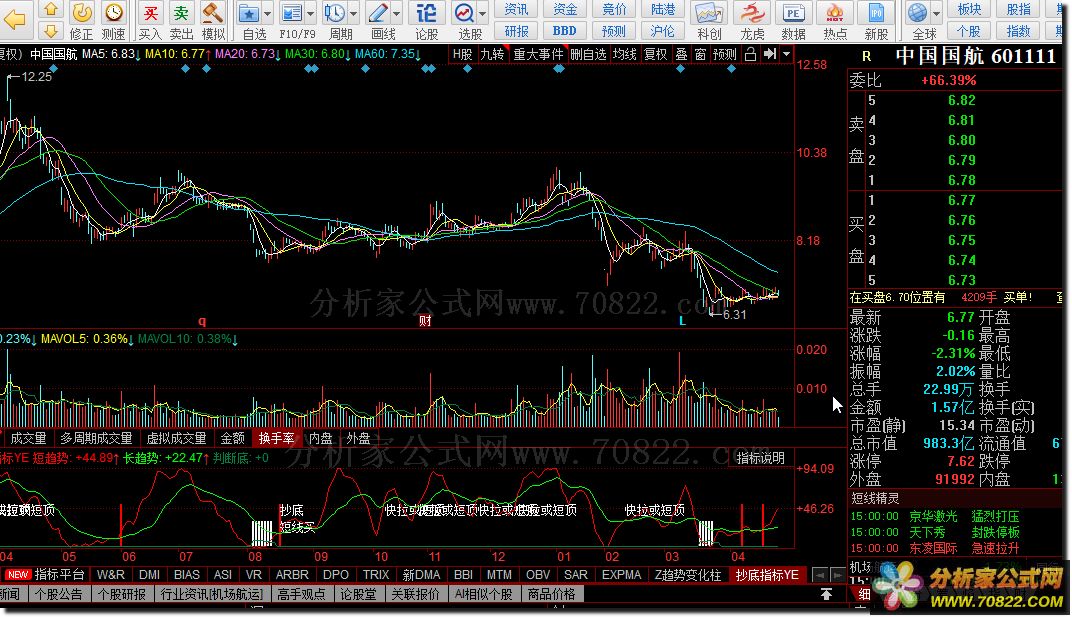This screenshot has width=1072, height=617.
Task: Click the arrow-to-bar icon in chart toolbar
Action: click(770, 54)
